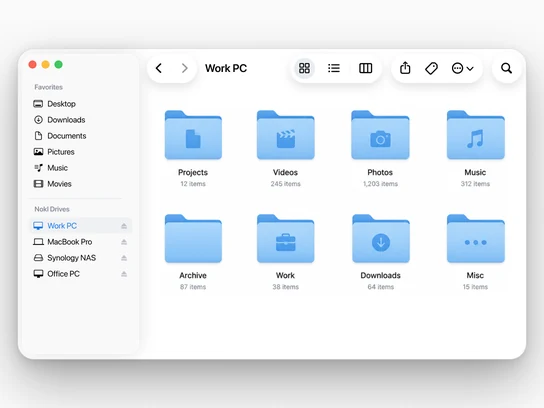
Task: Select the Downloads folder icon in grid
Action: pyautogui.click(x=381, y=239)
